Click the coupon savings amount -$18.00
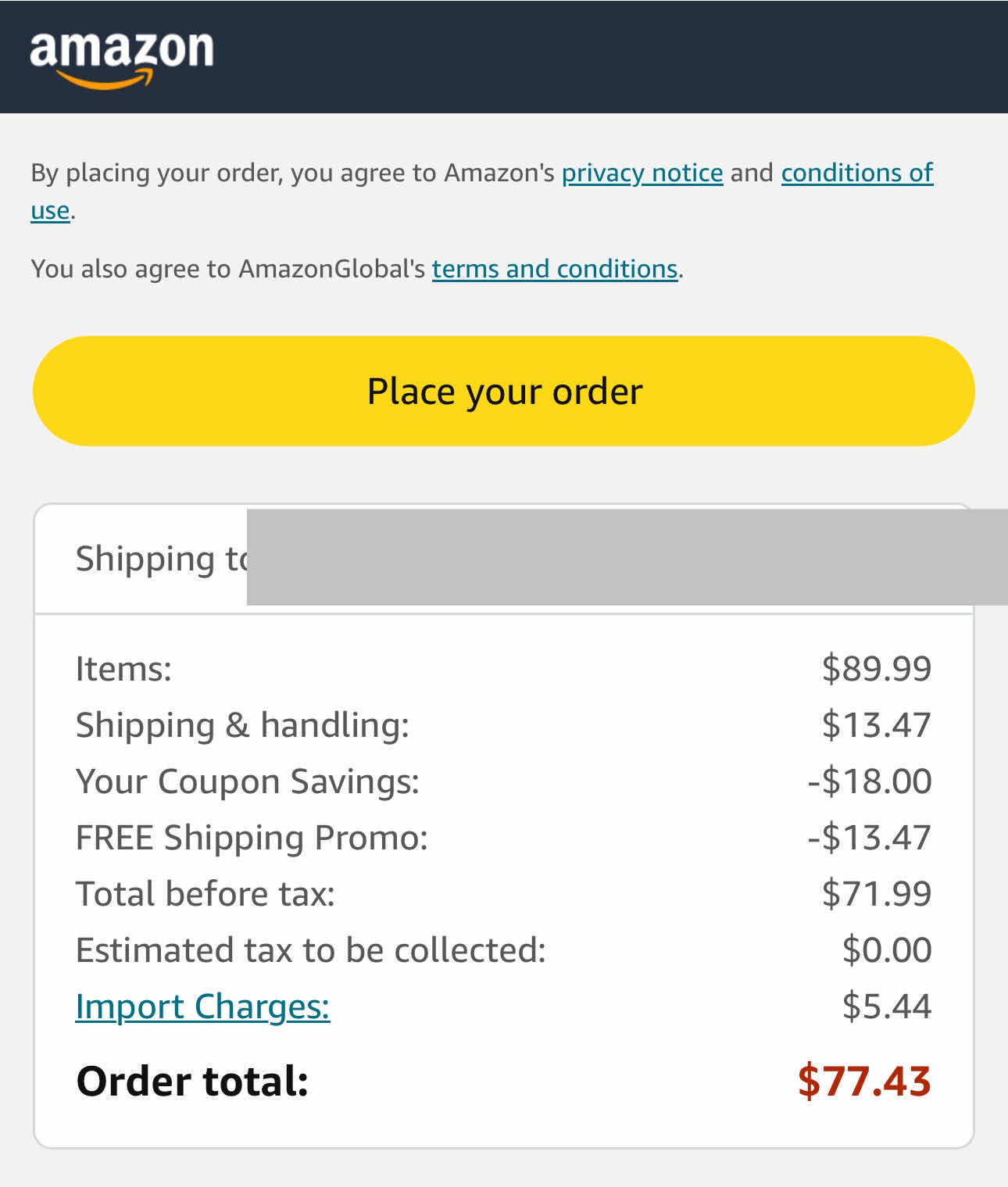Viewport: 1008px width, 1187px height. click(x=869, y=781)
